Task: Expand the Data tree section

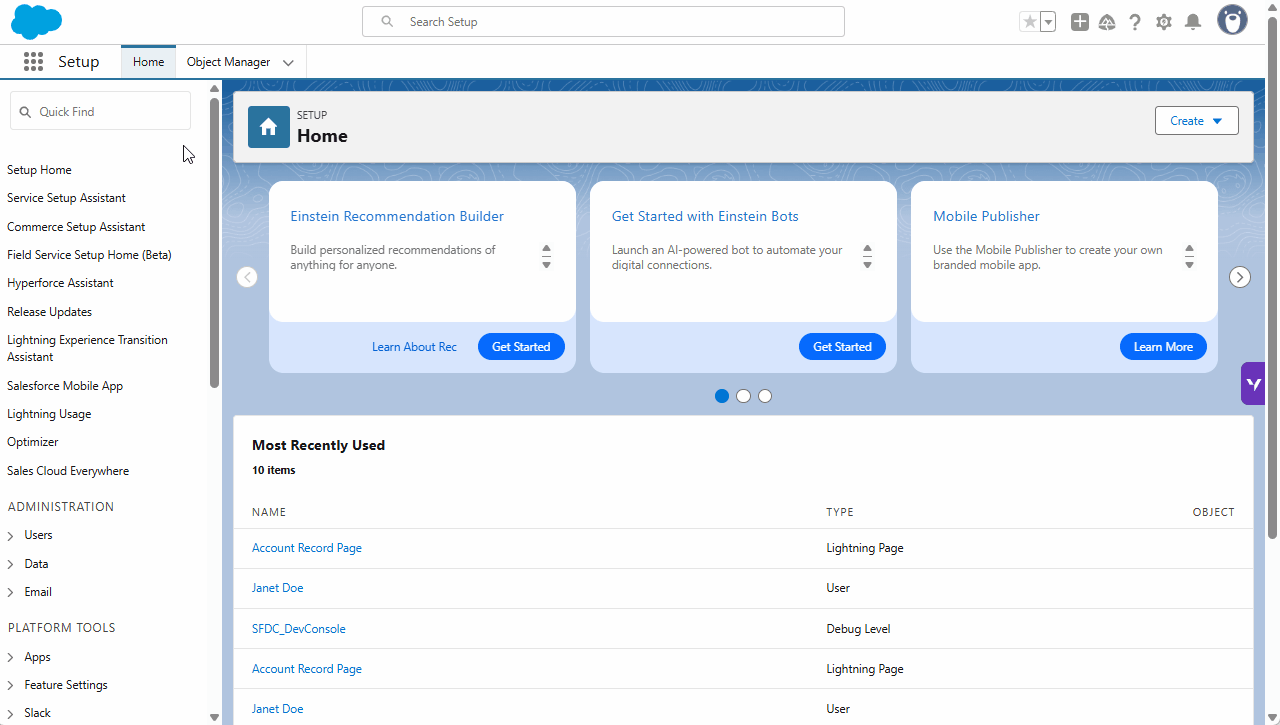Action: coord(10,564)
